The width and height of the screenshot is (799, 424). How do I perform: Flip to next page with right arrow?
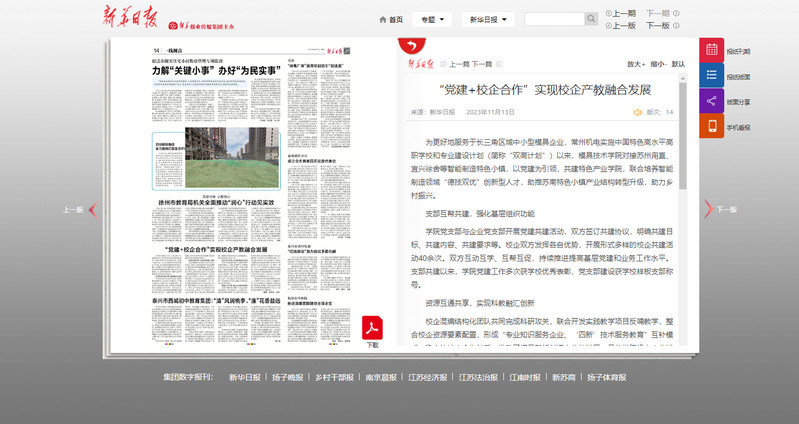pyautogui.click(x=708, y=209)
